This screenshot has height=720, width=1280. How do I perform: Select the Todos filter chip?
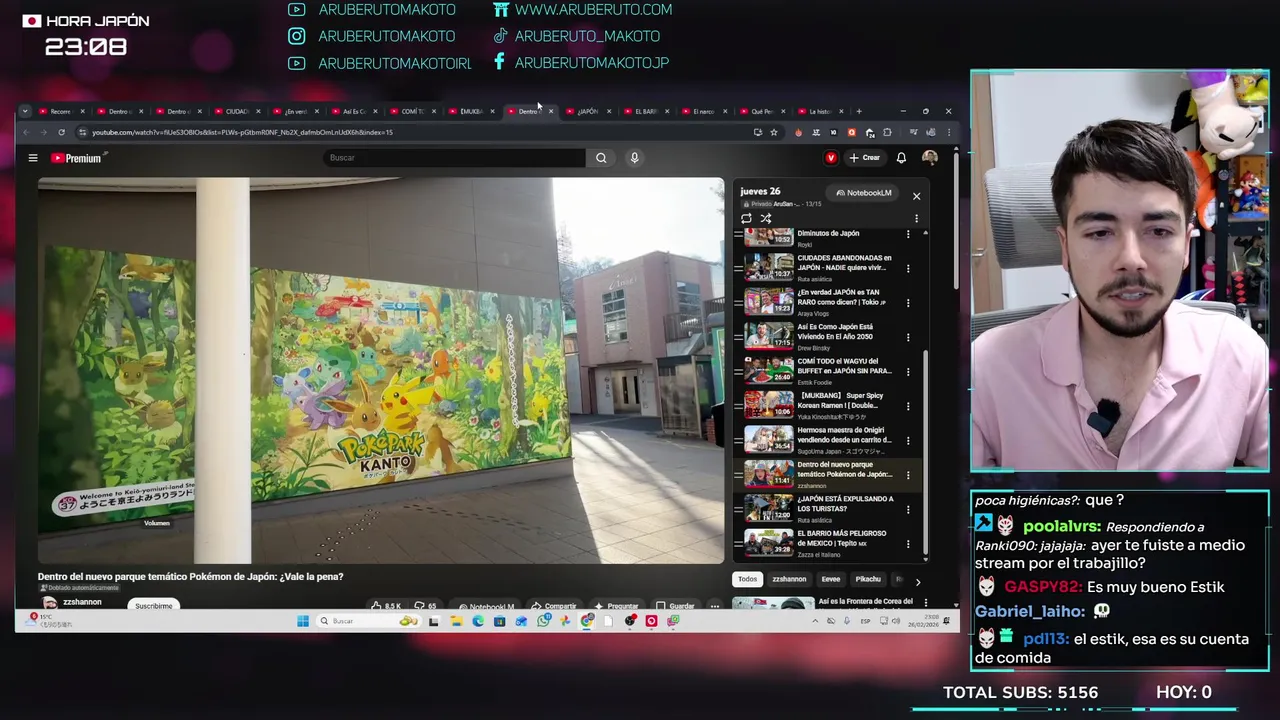click(747, 579)
